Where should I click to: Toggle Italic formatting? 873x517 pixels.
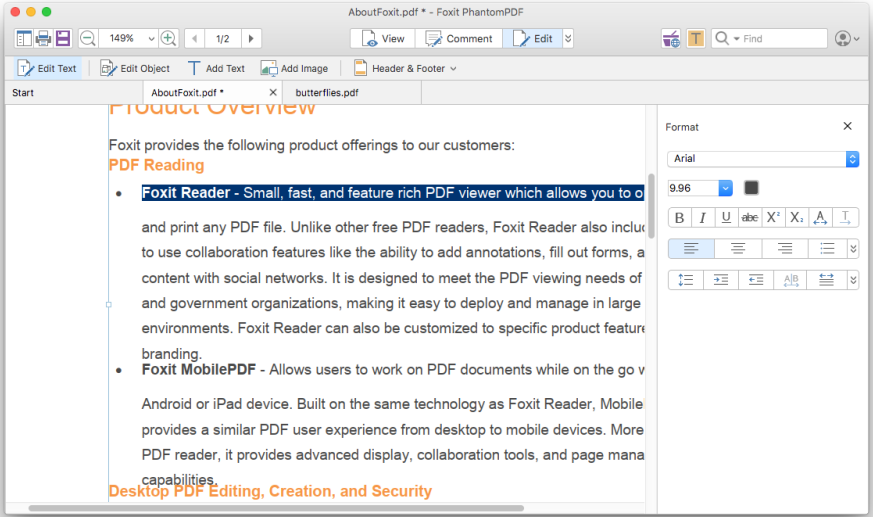tap(703, 218)
